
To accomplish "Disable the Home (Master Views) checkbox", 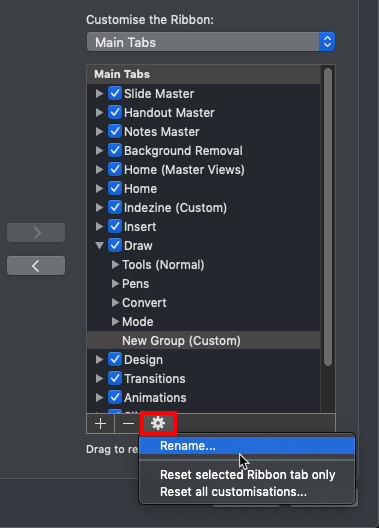I will pos(115,169).
